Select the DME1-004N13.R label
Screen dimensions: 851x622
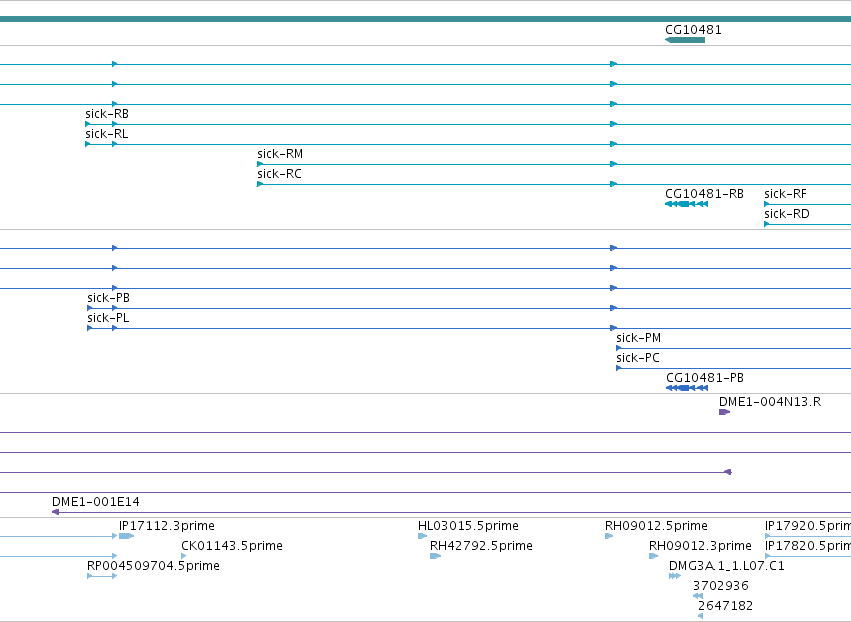(x=770, y=402)
